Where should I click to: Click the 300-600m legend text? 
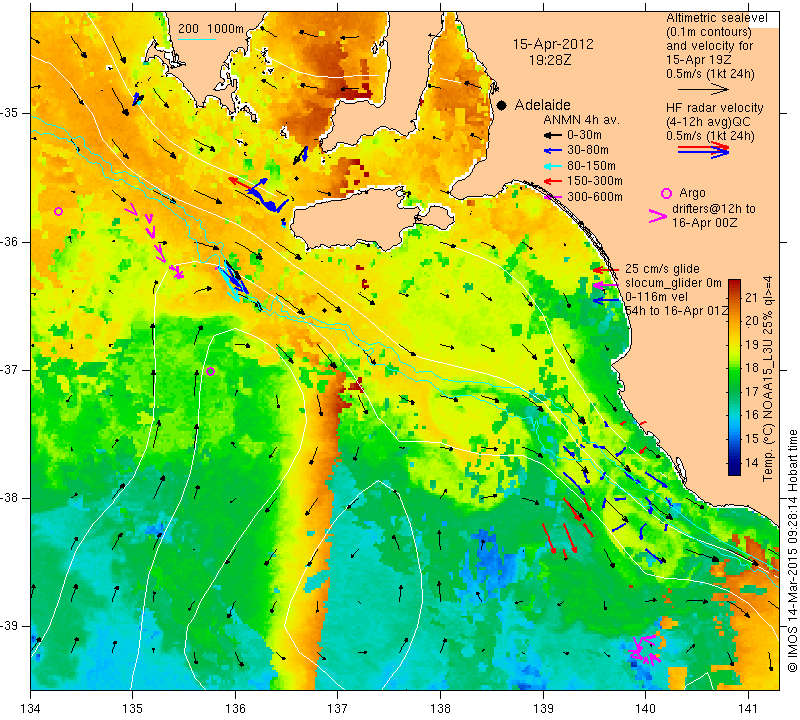(595, 196)
